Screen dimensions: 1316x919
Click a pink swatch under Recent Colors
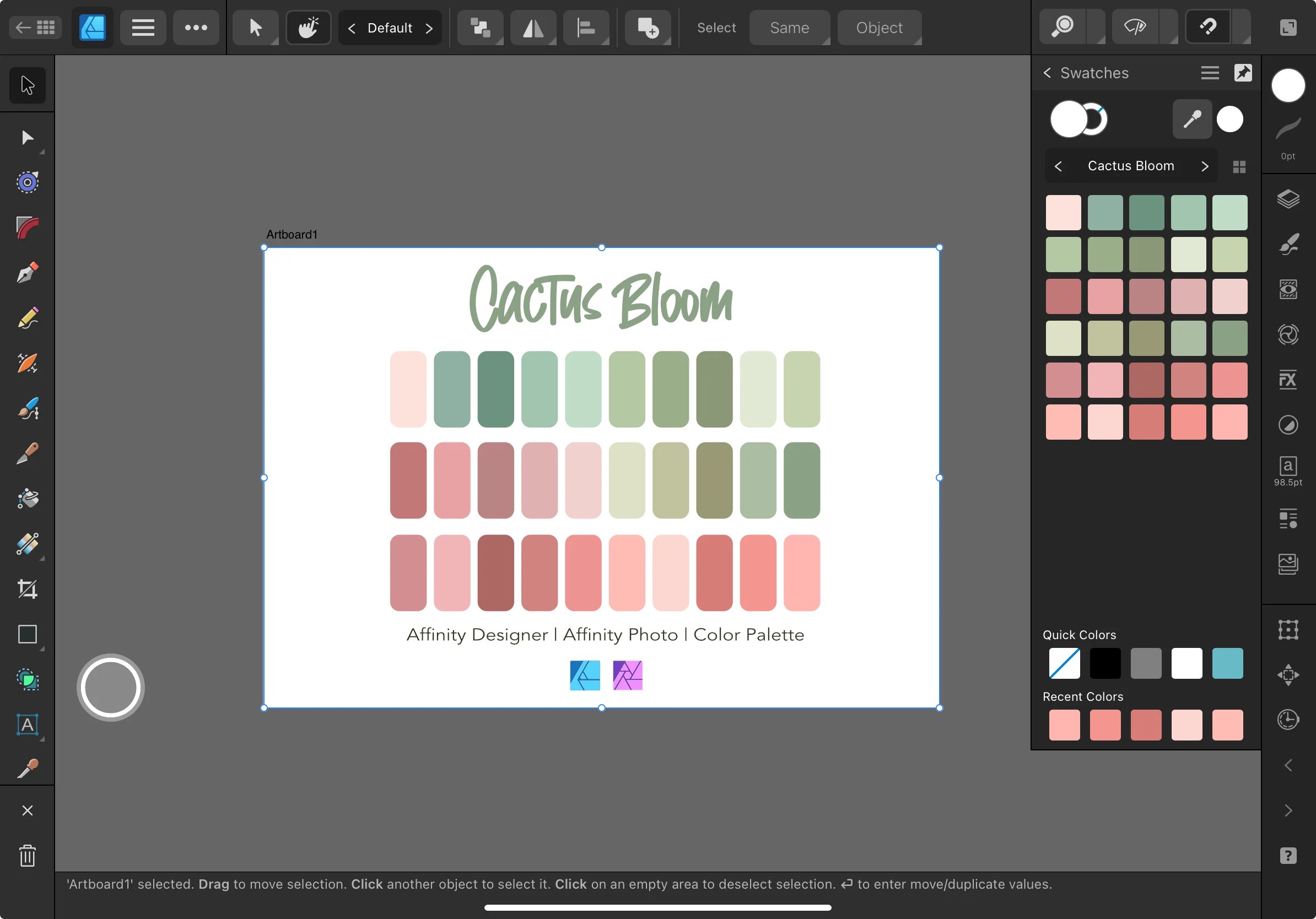click(1064, 726)
